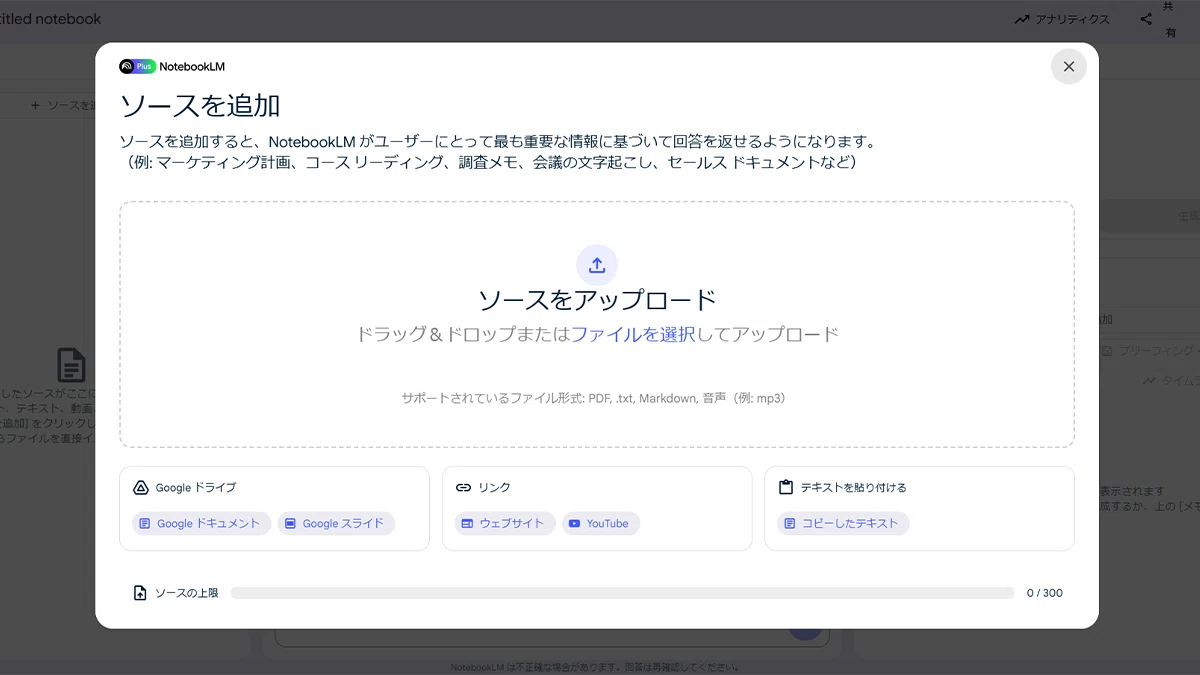Click the notebook title in background header
The image size is (1200, 675).
point(49,19)
